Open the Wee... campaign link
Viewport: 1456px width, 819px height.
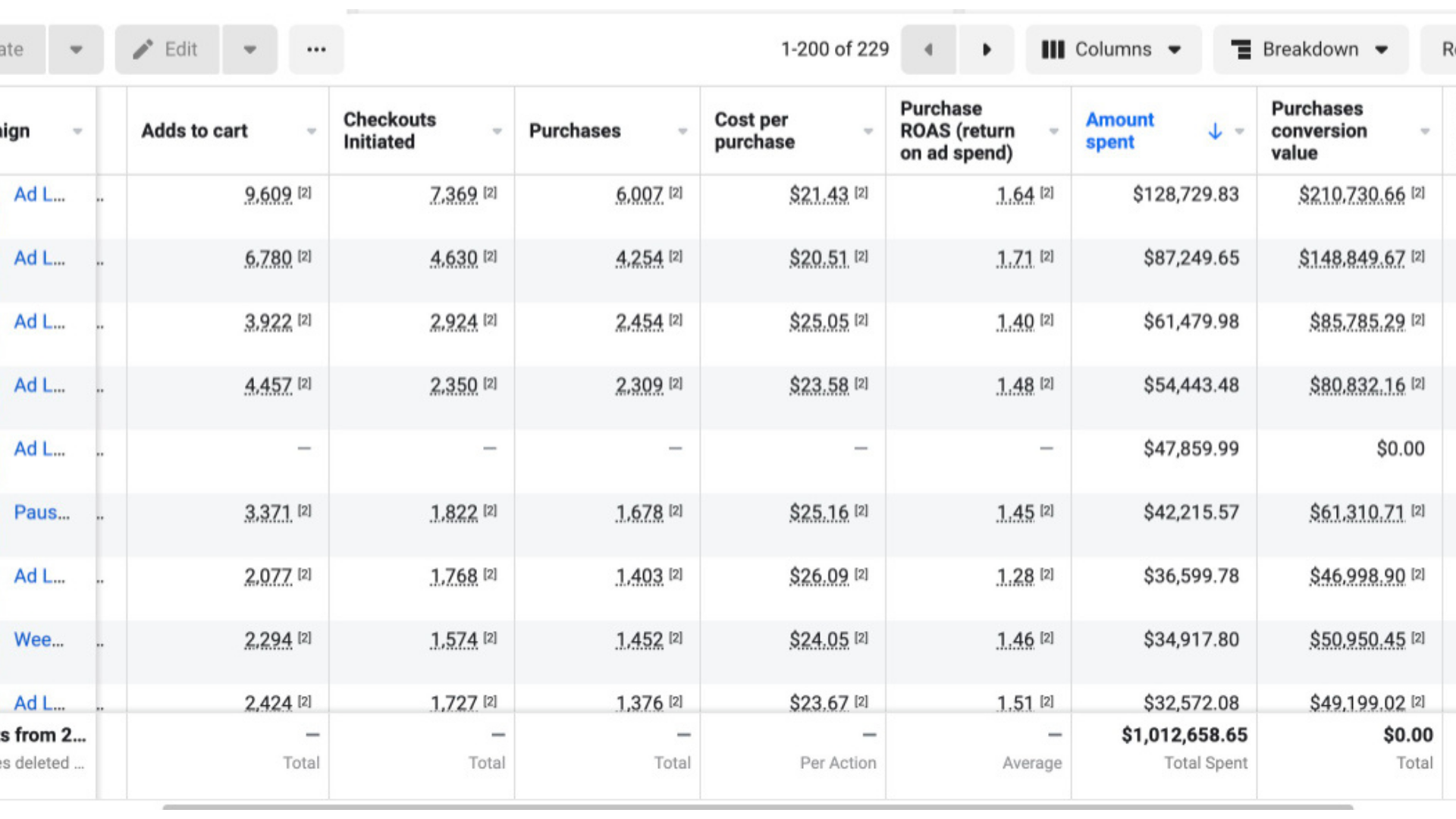pos(39,640)
